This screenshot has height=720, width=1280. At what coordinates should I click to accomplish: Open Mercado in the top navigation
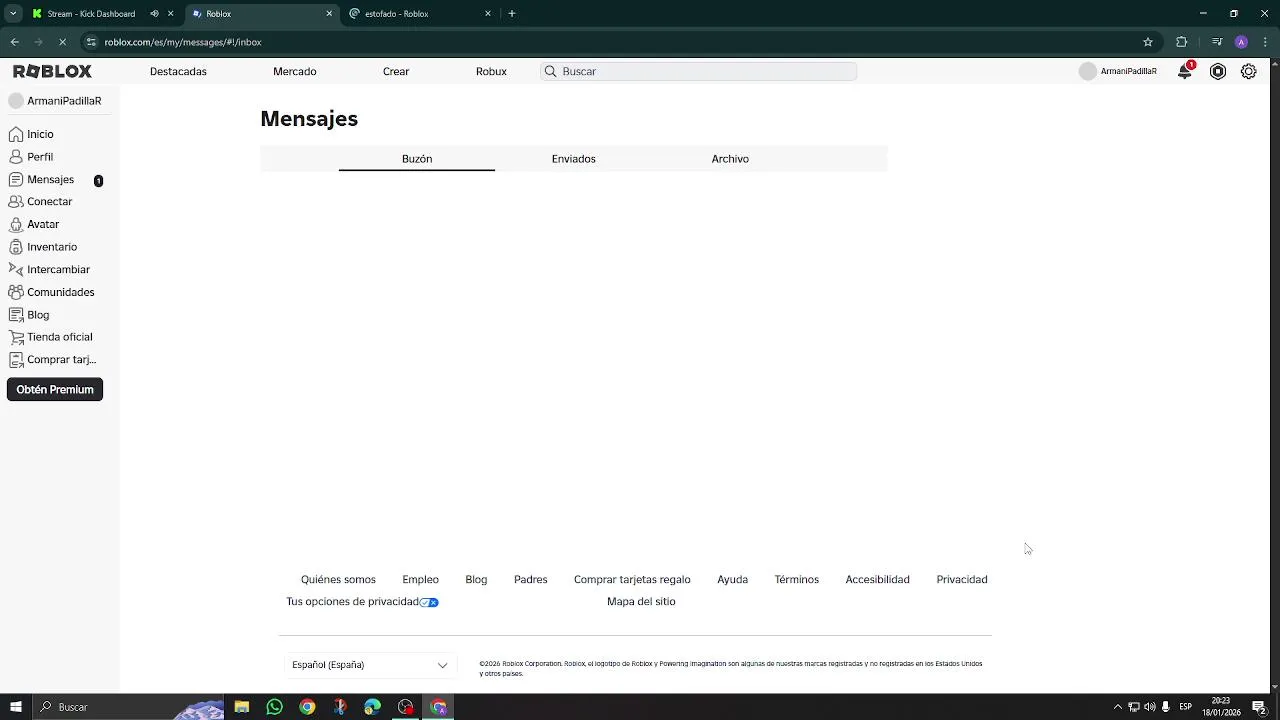point(295,72)
